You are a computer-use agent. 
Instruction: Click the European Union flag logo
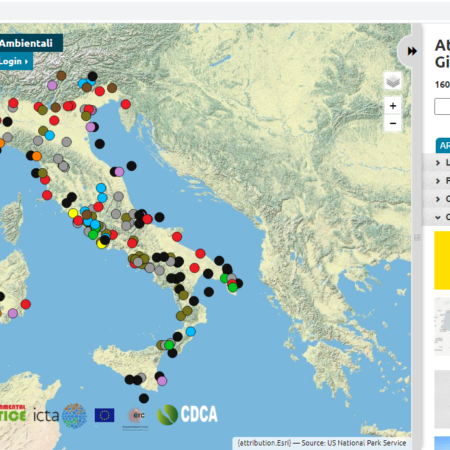click(x=104, y=415)
